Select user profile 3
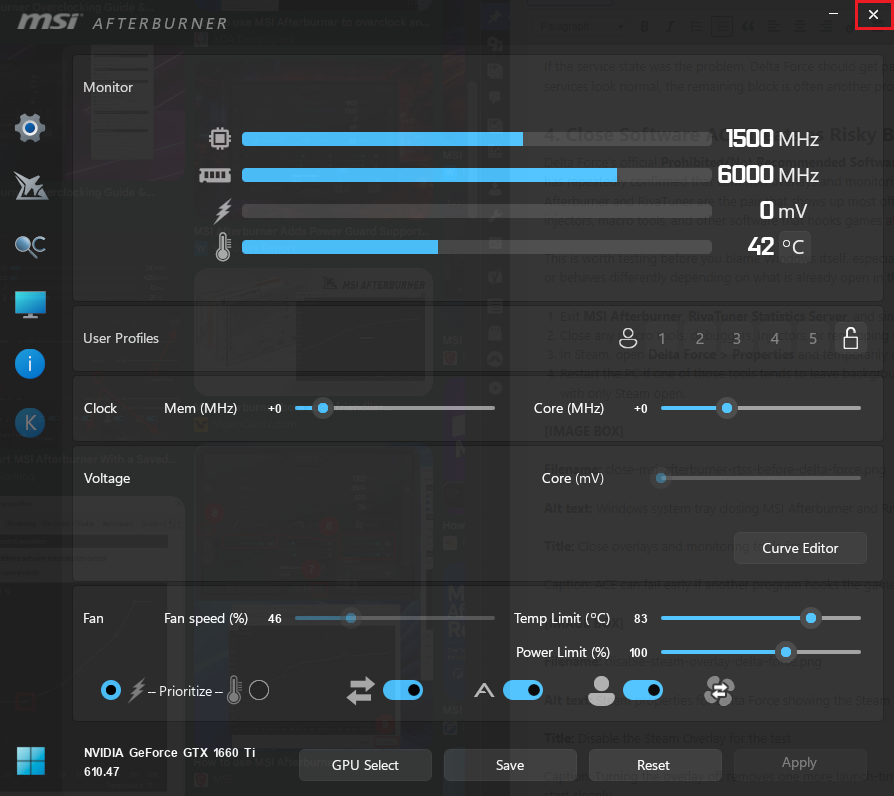The image size is (894, 796). pyautogui.click(x=737, y=339)
